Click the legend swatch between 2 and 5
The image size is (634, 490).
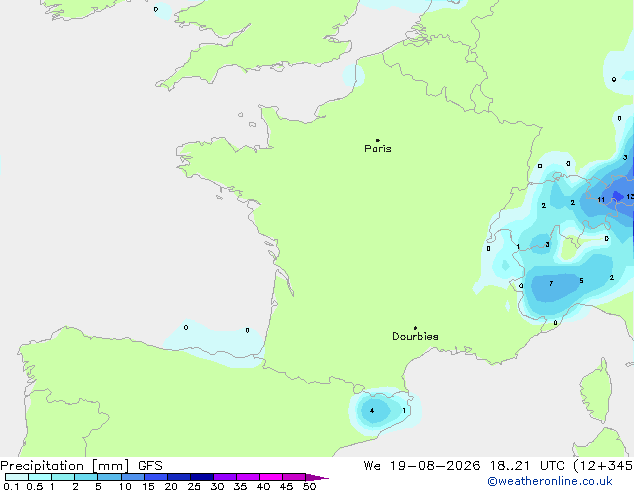(86, 477)
